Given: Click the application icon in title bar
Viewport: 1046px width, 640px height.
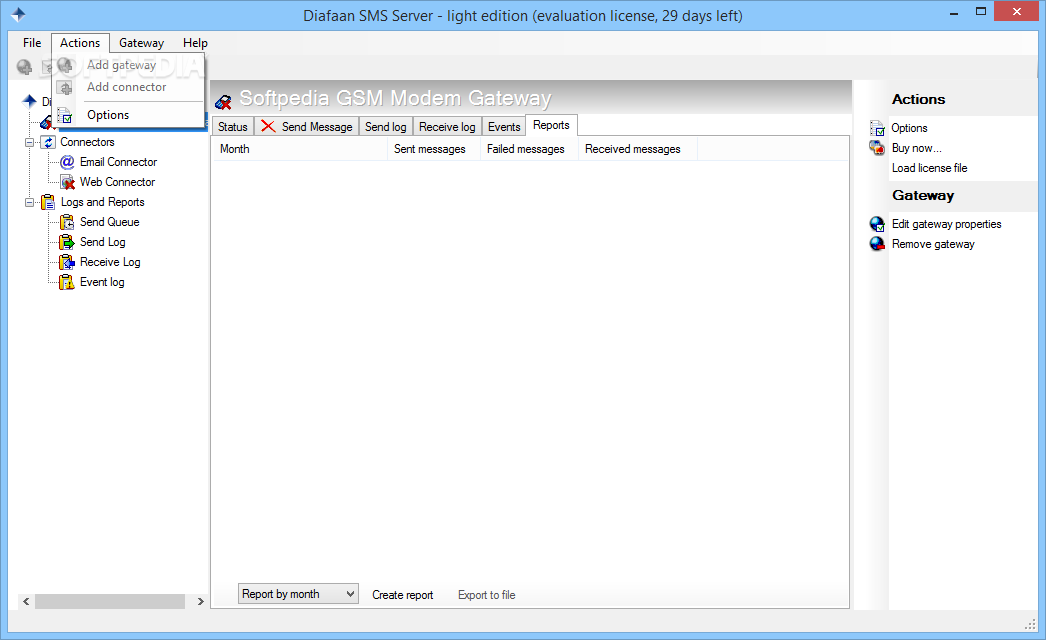Looking at the screenshot, I should (x=18, y=15).
